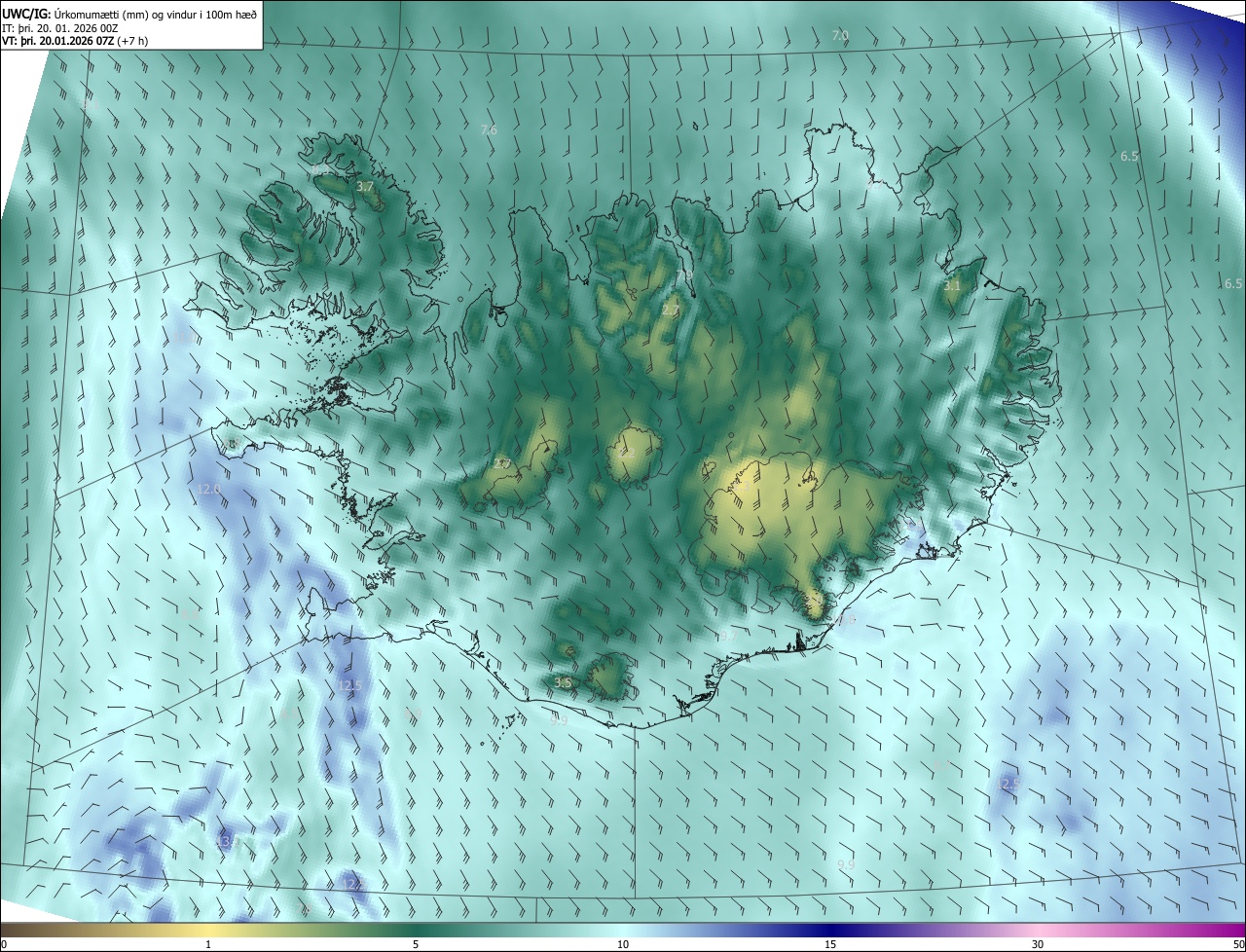Click the 13.1 value label on the map
1246x952 pixels.
click(226, 841)
